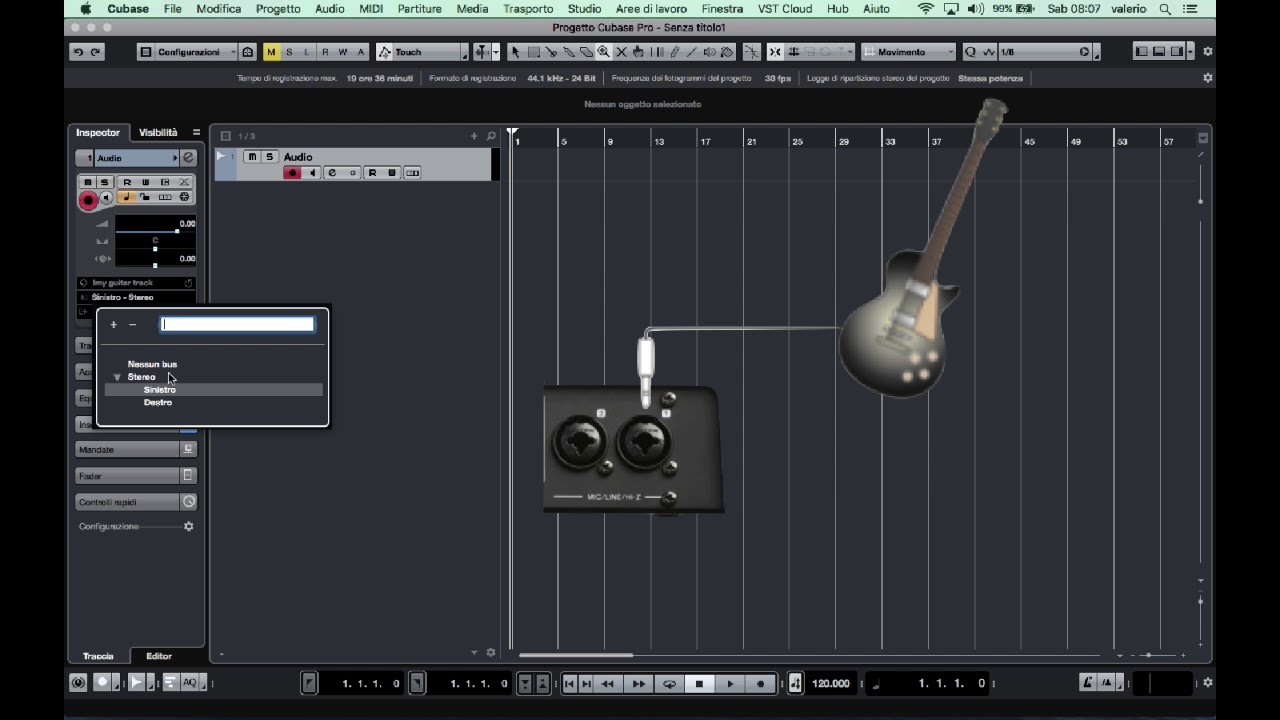Undo the last action with the undo arrow
Screen dimensions: 1280x720
click(78, 52)
